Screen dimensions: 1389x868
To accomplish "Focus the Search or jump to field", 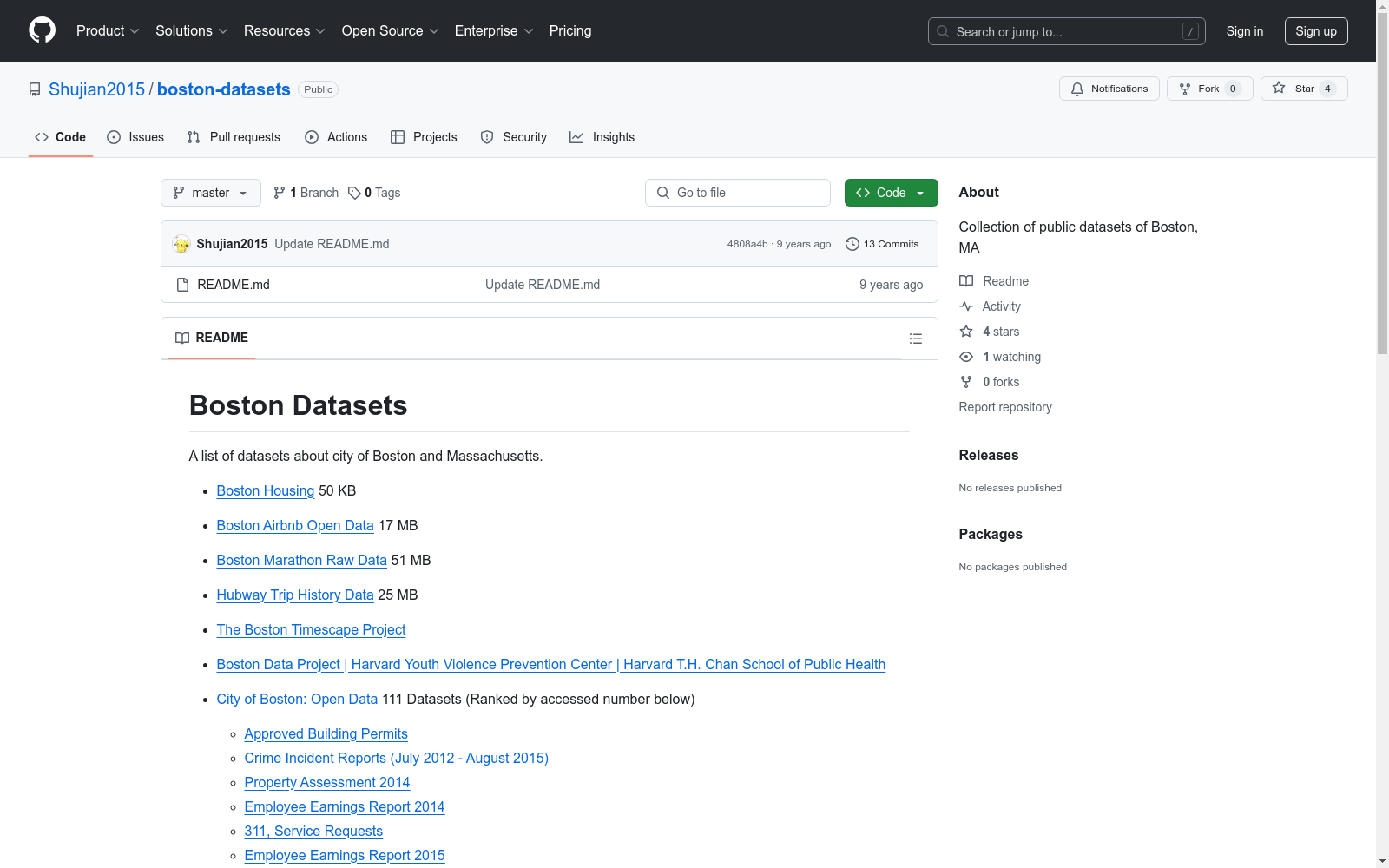I will point(1066,31).
